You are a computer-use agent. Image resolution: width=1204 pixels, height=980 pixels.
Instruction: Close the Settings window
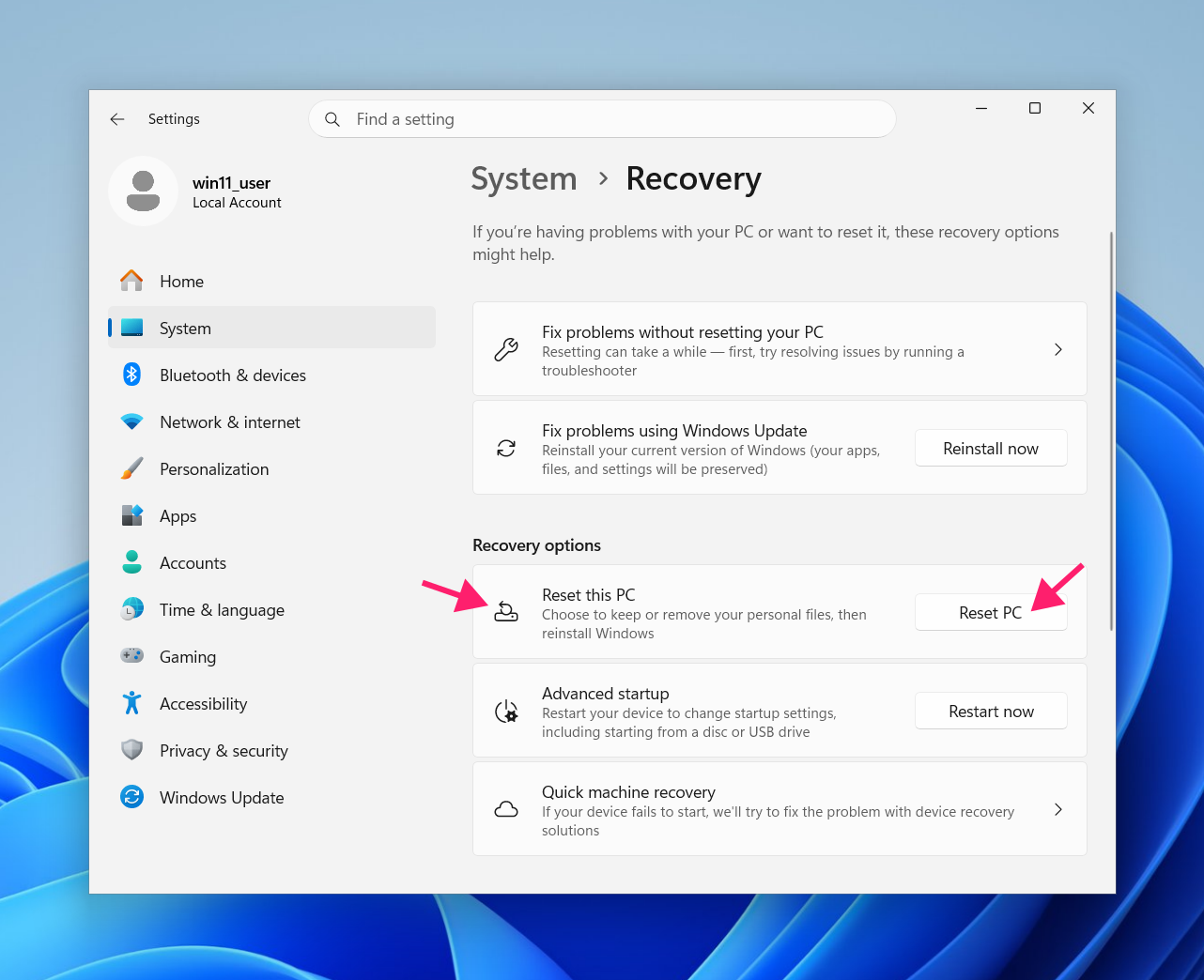click(x=1088, y=108)
